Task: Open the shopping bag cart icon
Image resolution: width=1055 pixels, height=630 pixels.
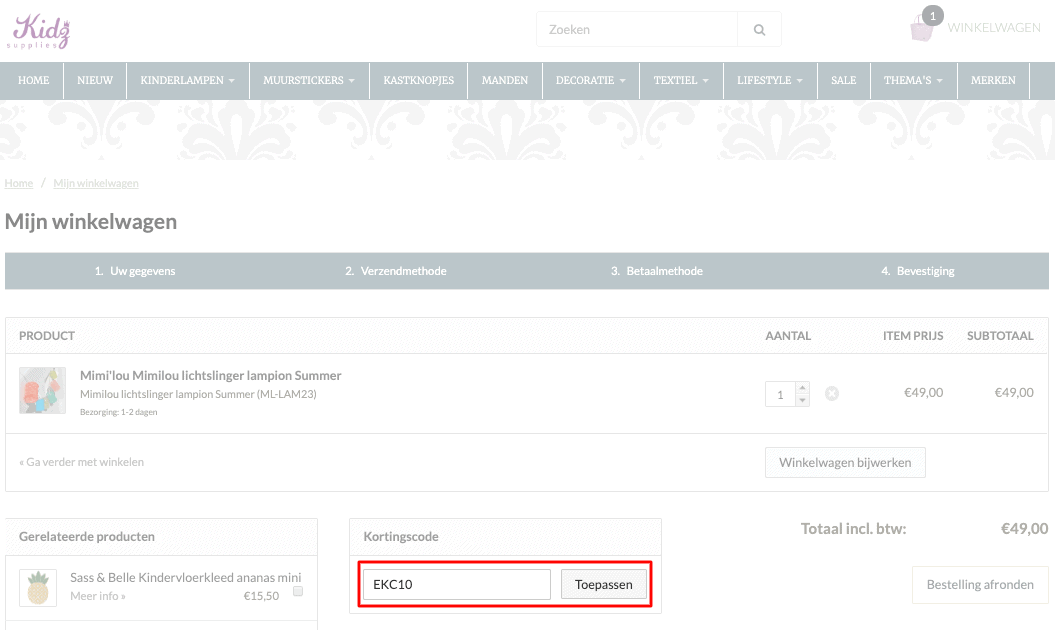Action: [x=922, y=28]
